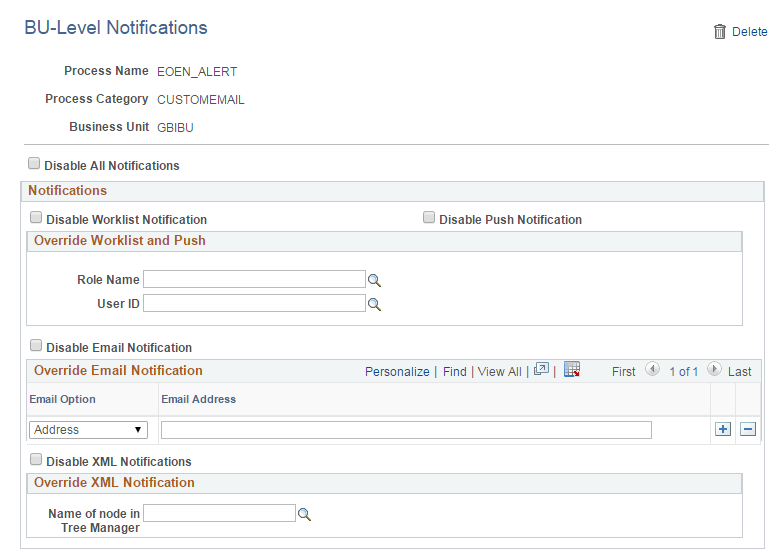
Task: Click the '1 of 1' row counter
Action: tap(683, 371)
